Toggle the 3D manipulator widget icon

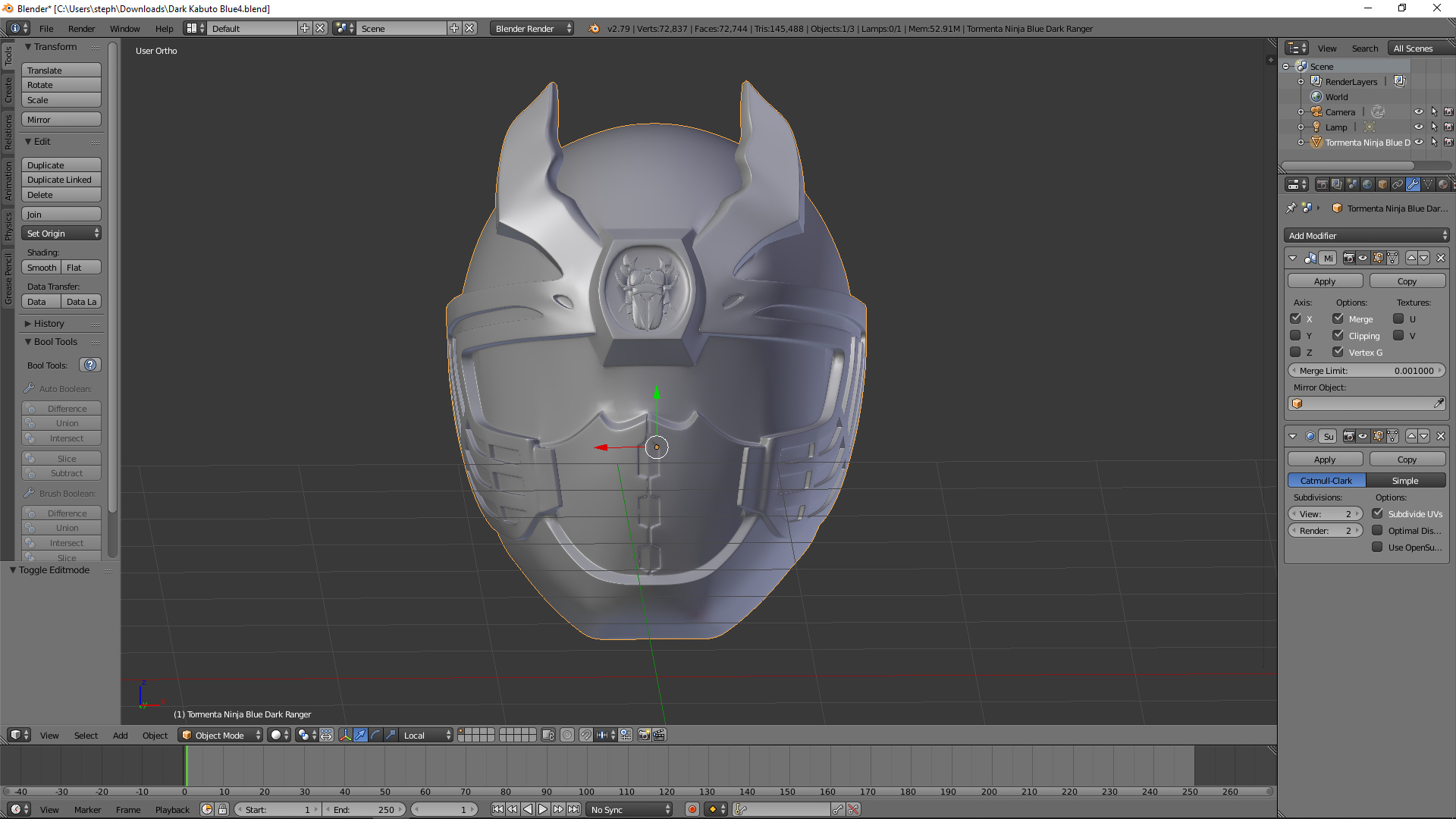345,735
